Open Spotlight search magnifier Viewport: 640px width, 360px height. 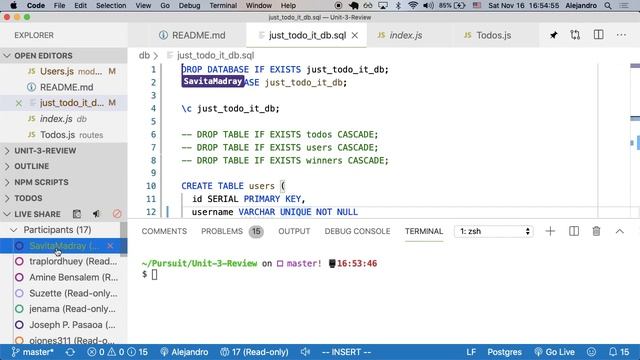(608, 6)
